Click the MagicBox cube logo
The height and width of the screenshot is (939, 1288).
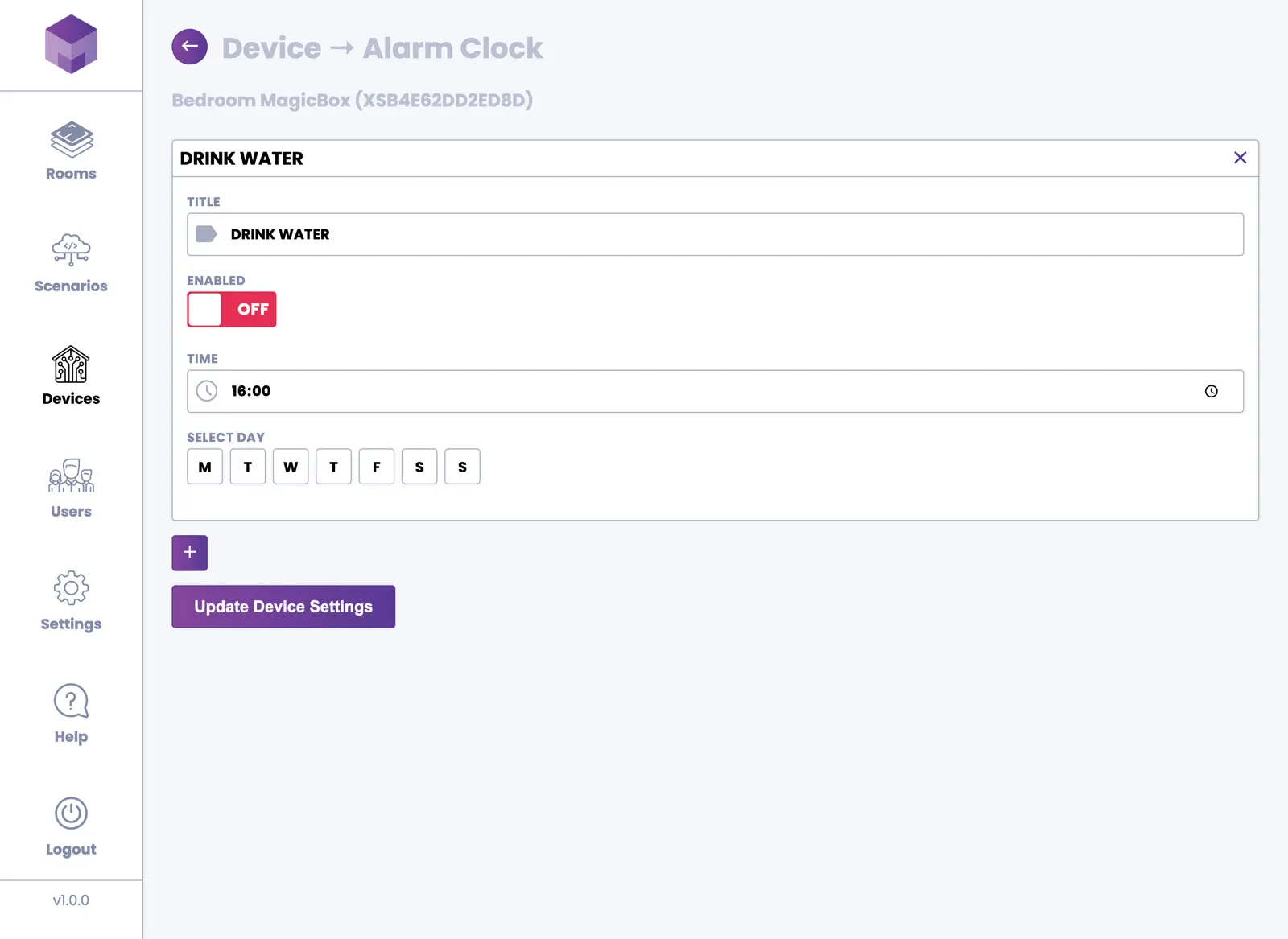click(71, 44)
